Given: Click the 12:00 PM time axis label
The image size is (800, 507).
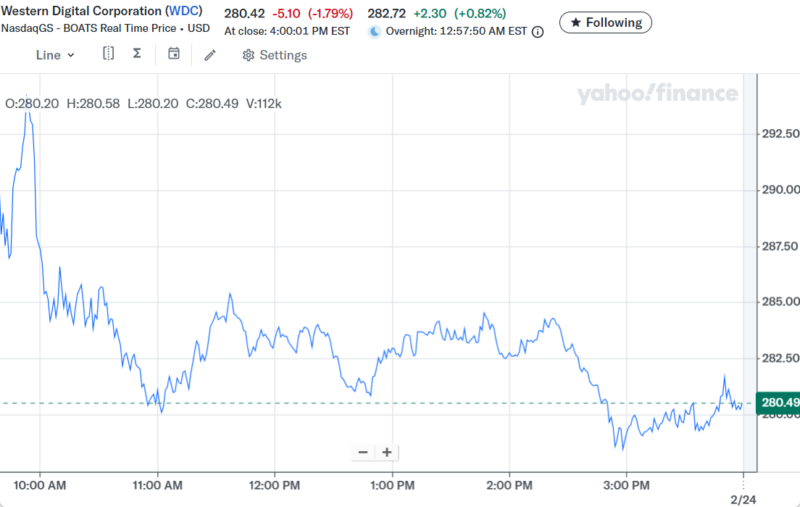Looking at the screenshot, I should coord(275,485).
